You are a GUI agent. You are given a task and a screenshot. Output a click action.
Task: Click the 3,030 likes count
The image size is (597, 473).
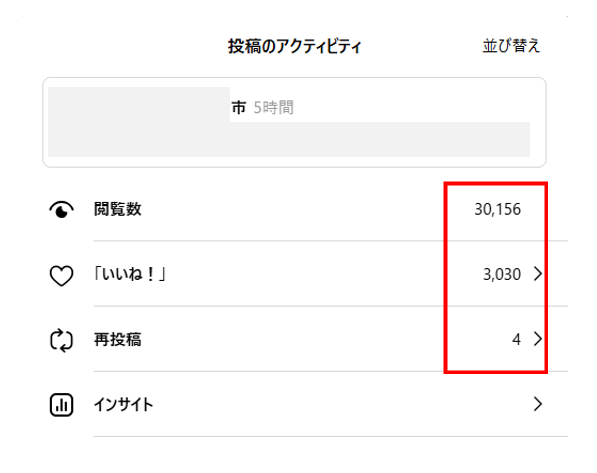[502, 274]
